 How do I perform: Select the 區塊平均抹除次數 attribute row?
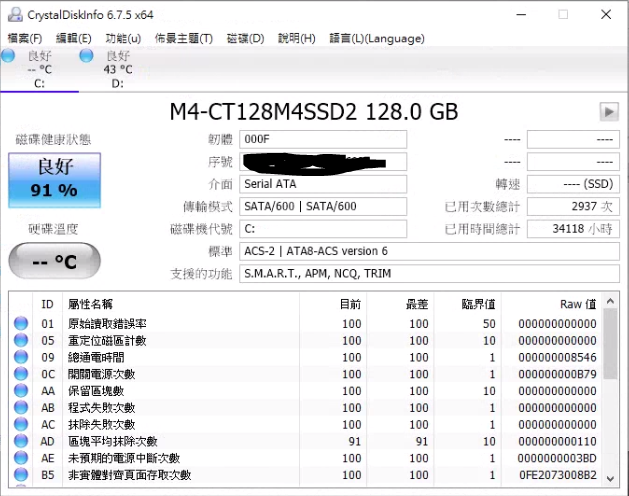point(306,441)
